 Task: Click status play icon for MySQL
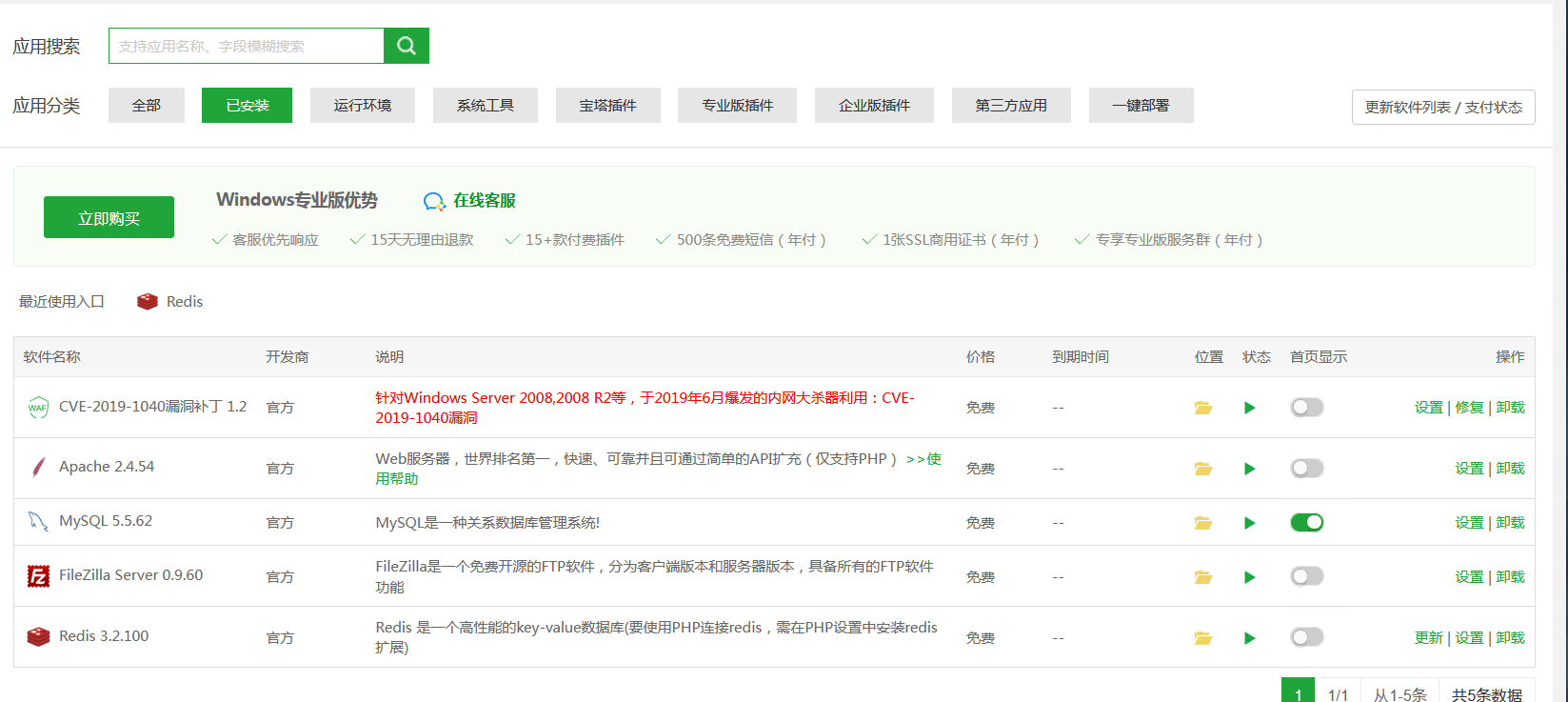pyautogui.click(x=1250, y=523)
